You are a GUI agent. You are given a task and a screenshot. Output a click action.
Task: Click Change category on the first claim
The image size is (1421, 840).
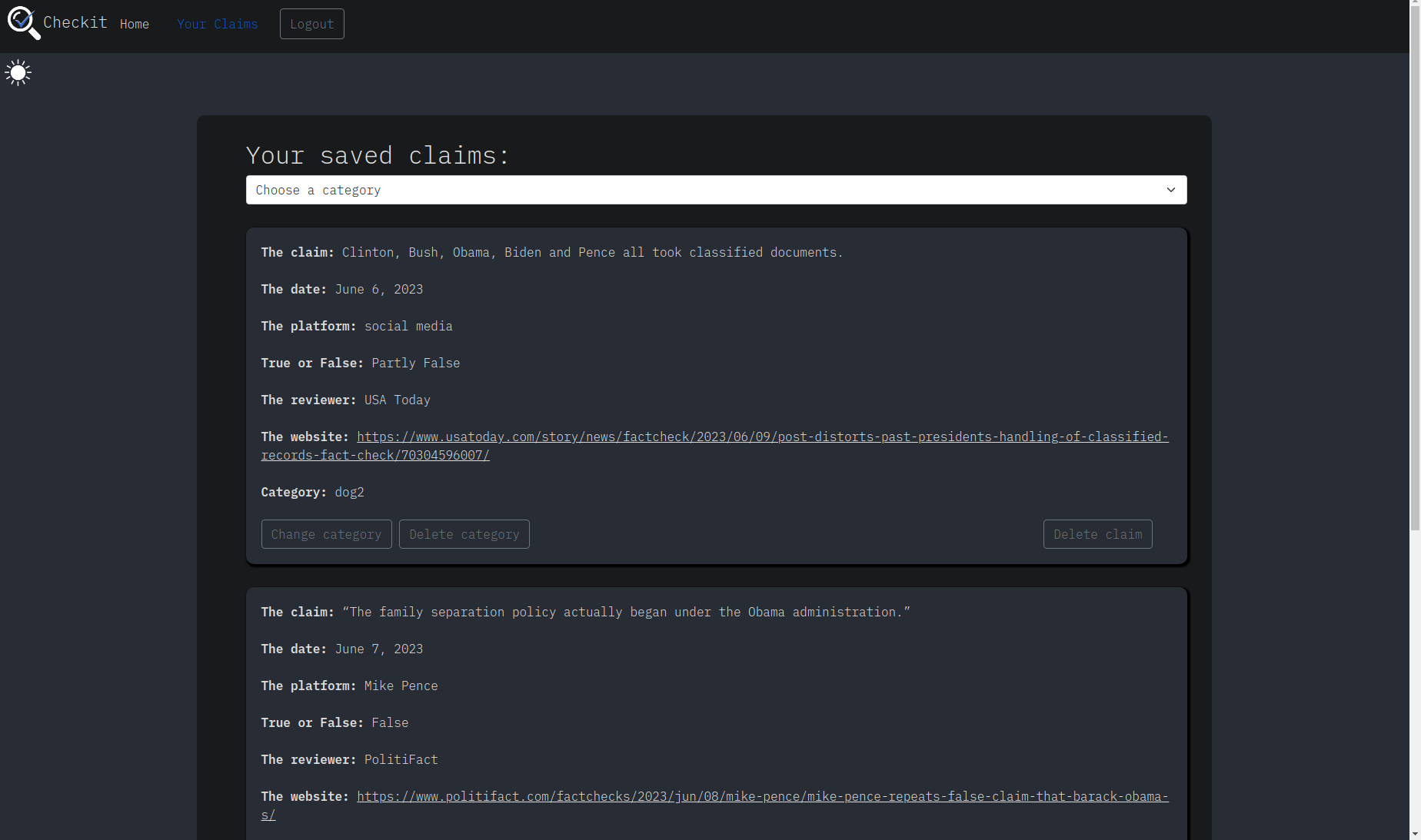pyautogui.click(x=326, y=535)
